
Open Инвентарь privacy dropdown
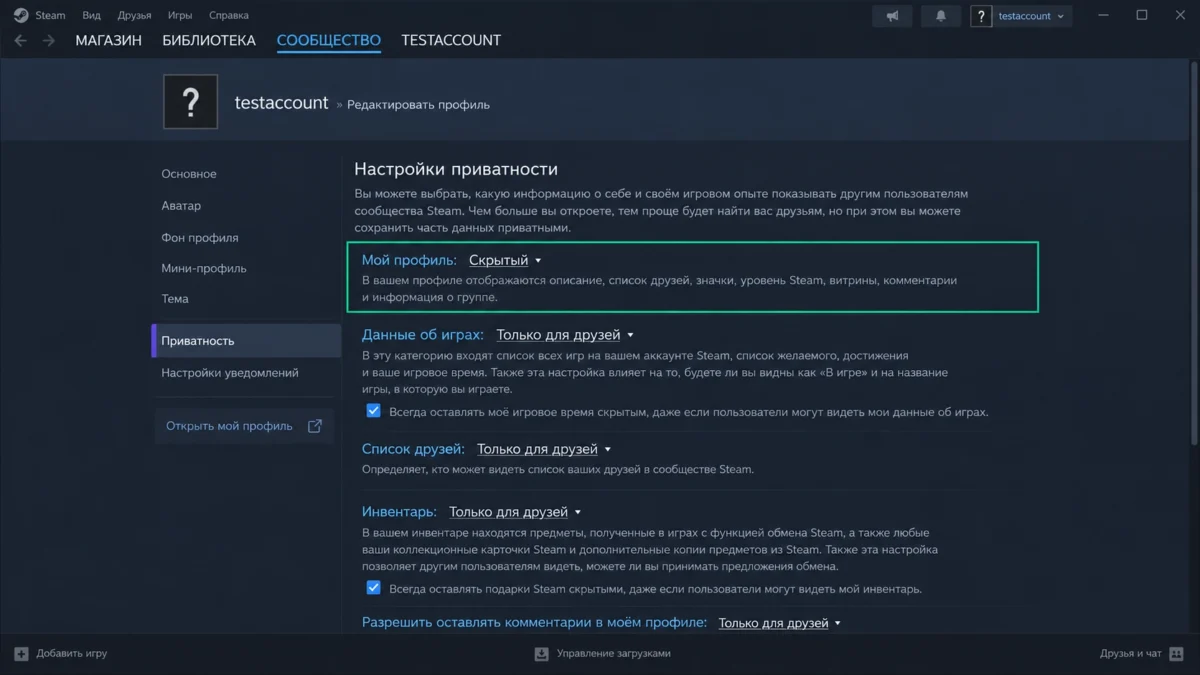point(515,512)
